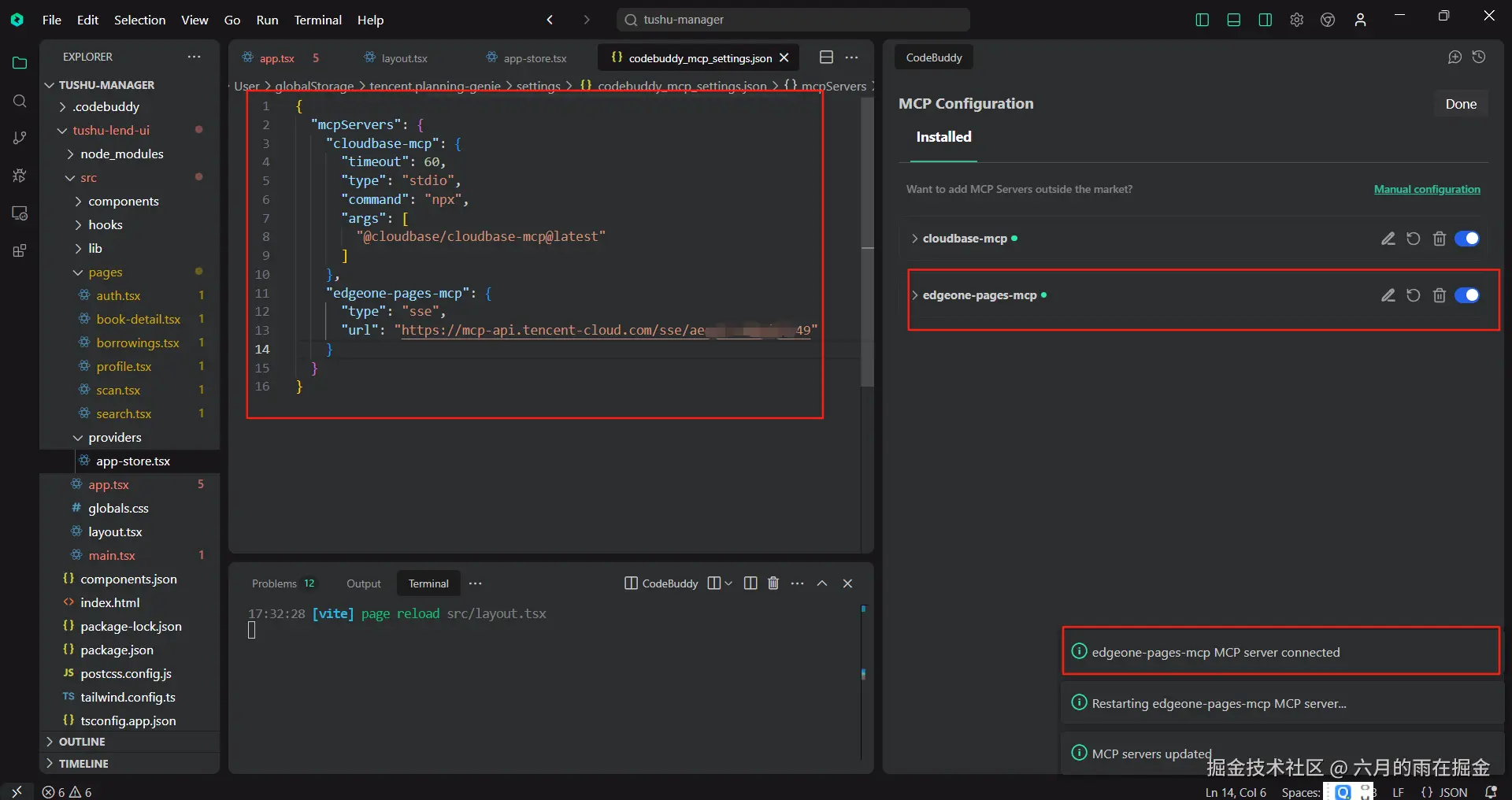1512x800 pixels.
Task: Open the Search view in activity bar
Action: tap(20, 101)
